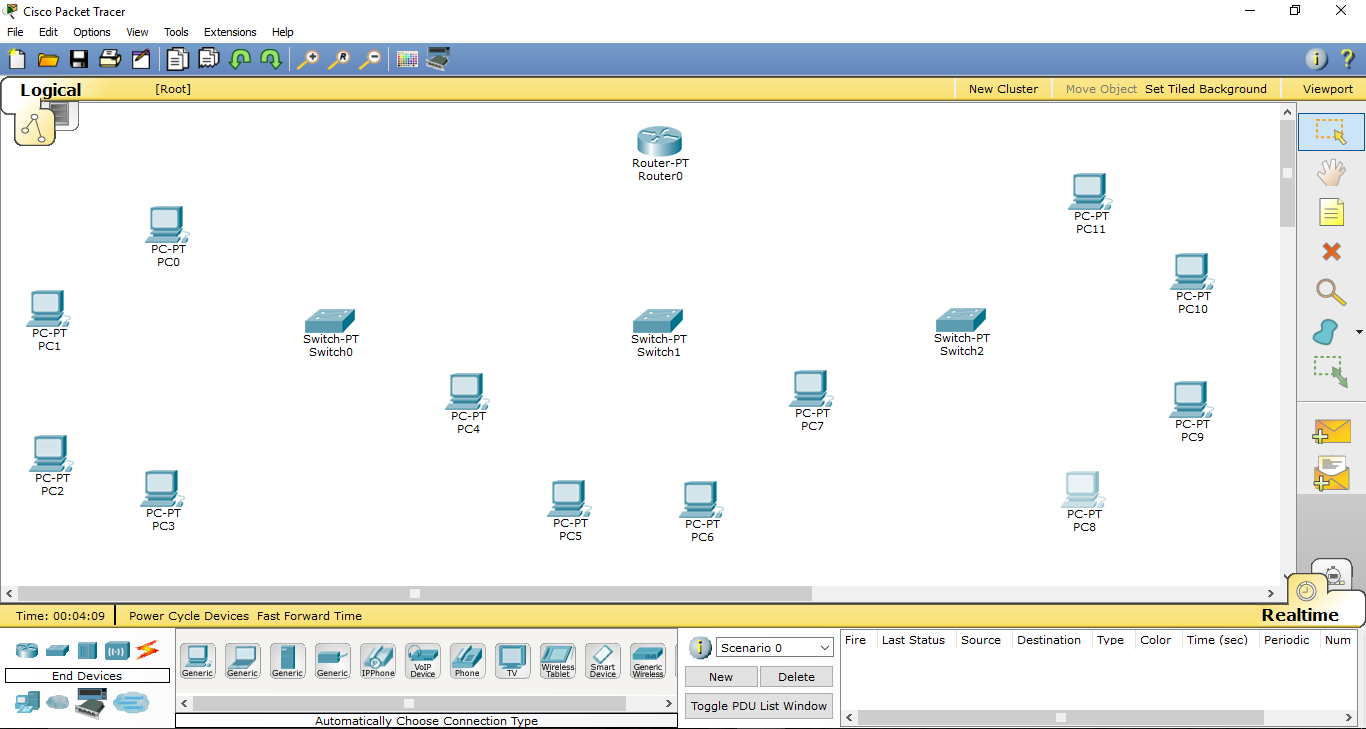The height and width of the screenshot is (729, 1366).
Task: Click Fast Forward Time
Action: click(309, 616)
